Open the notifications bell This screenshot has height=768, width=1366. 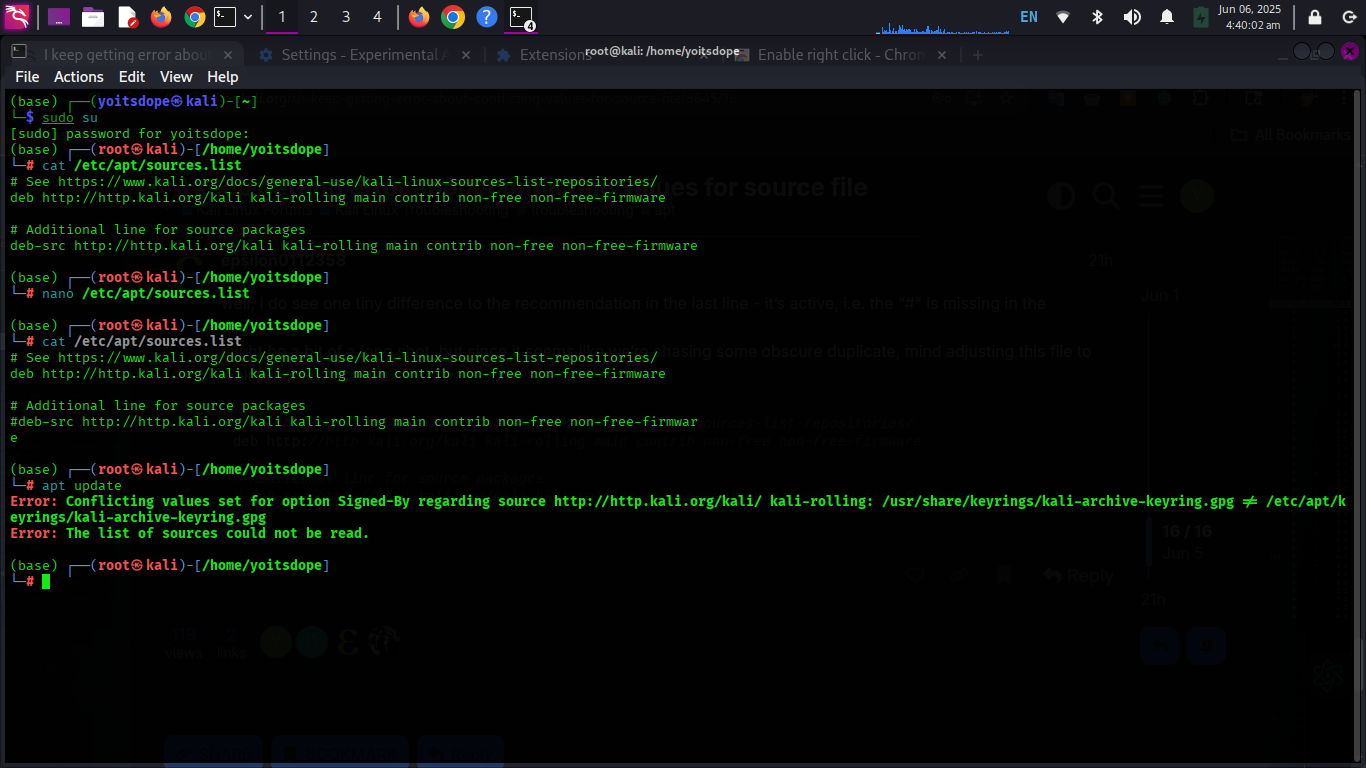coord(1167,16)
